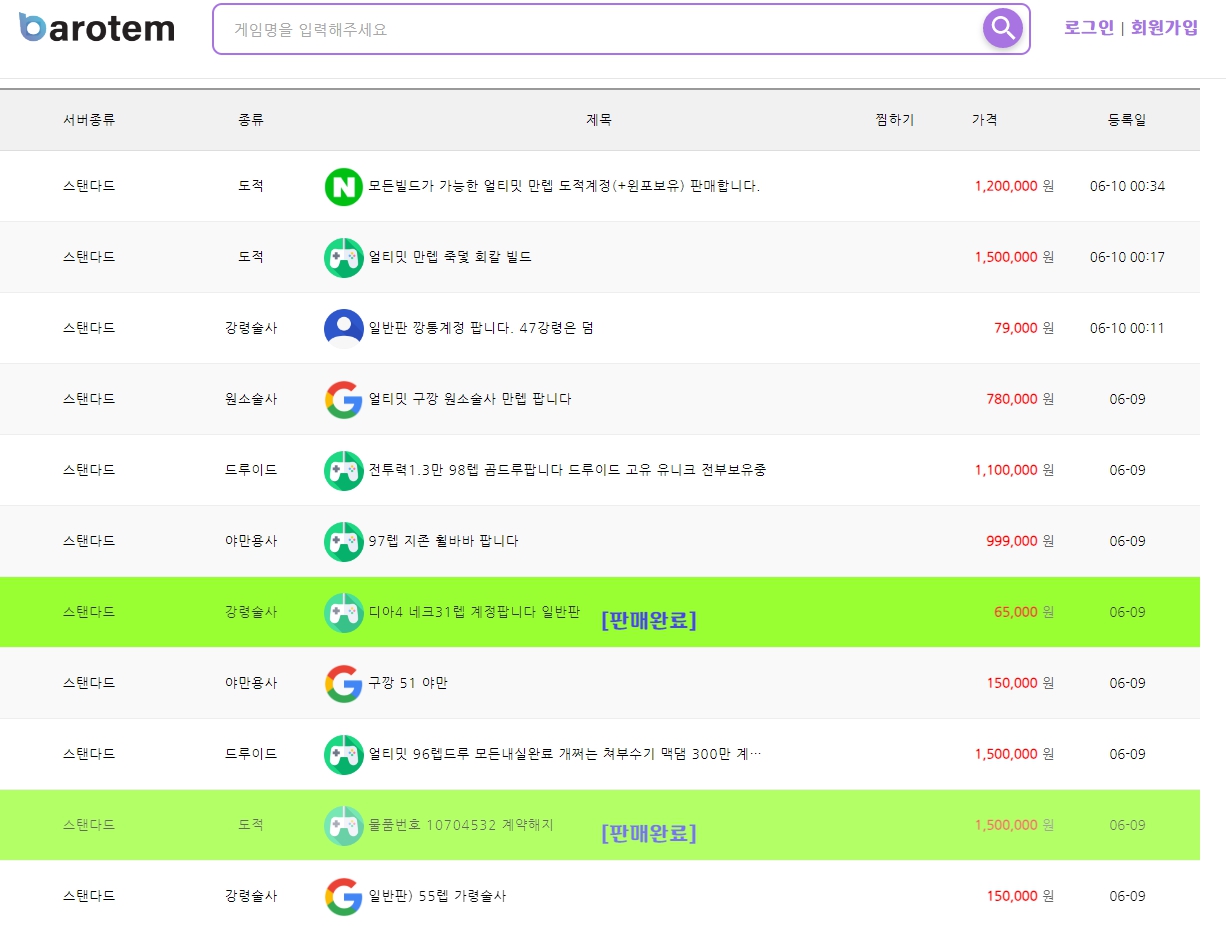Image resolution: width=1226 pixels, height=926 pixels.
Task: Click the blue profile icon on 깡통계정 listing
Action: coord(343,328)
